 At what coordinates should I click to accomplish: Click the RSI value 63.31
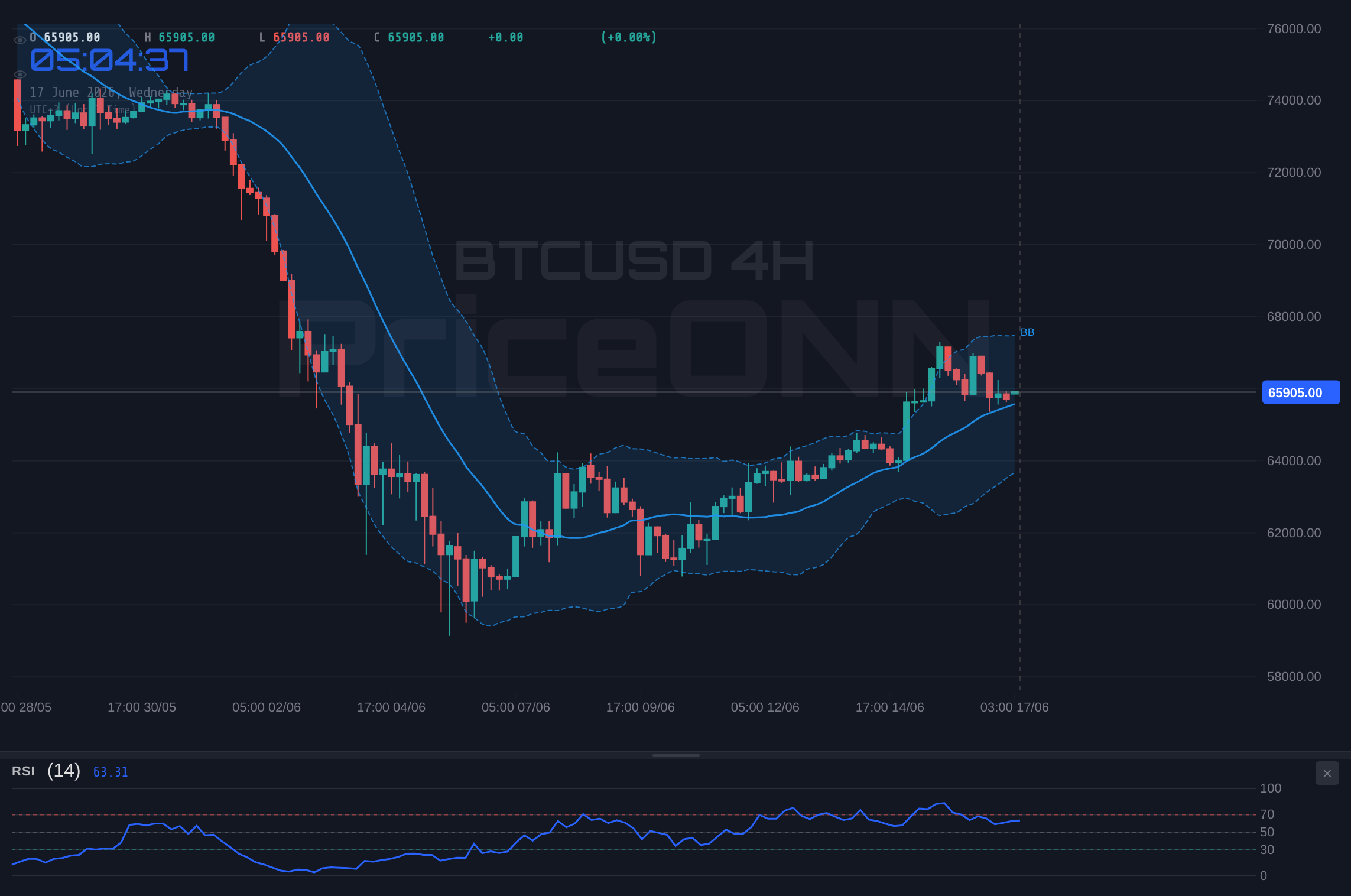pyautogui.click(x=111, y=772)
